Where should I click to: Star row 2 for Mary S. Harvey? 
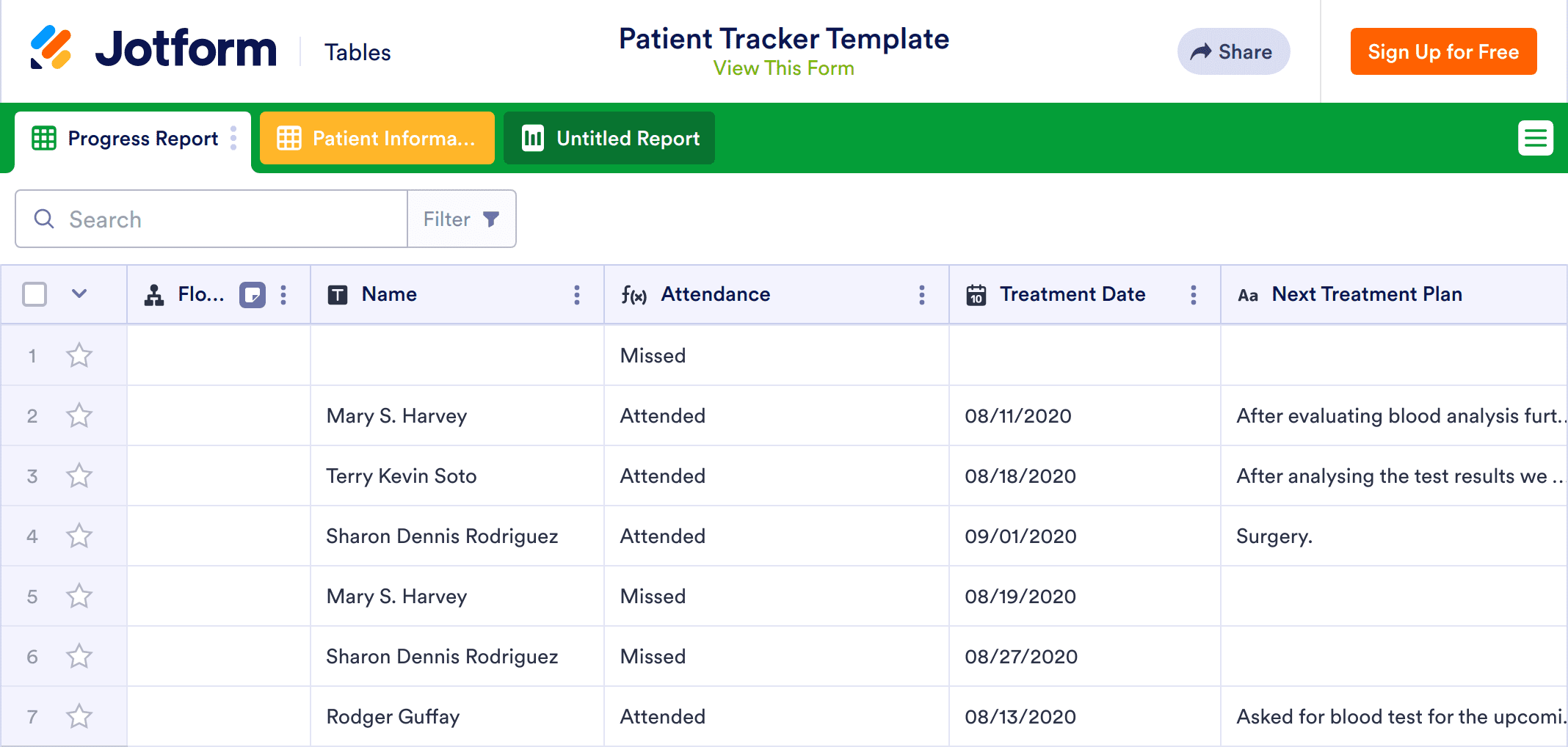click(x=79, y=416)
